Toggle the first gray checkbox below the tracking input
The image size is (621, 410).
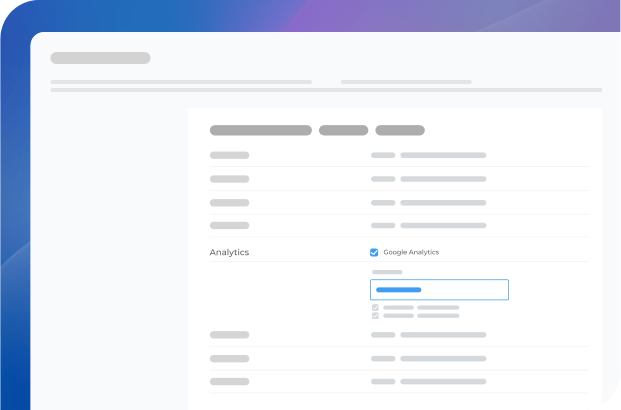[x=375, y=307]
